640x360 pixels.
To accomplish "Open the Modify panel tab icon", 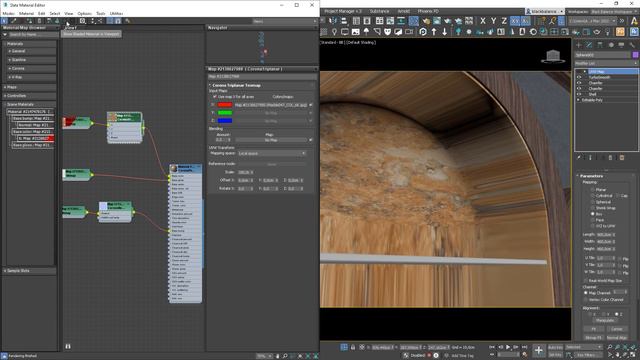I will [x=589, y=45].
